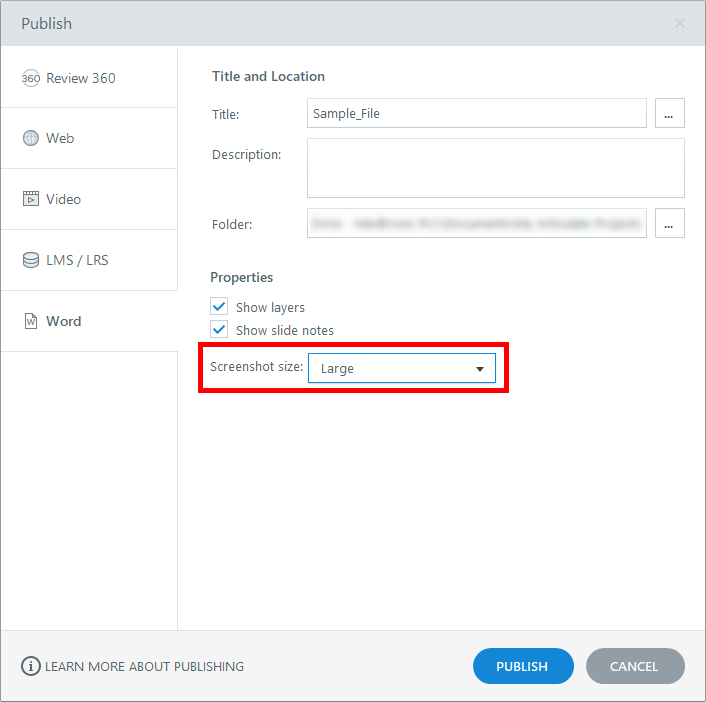Viewport: 706px width, 702px height.
Task: Switch to the Video publish tab
Action: click(x=63, y=199)
